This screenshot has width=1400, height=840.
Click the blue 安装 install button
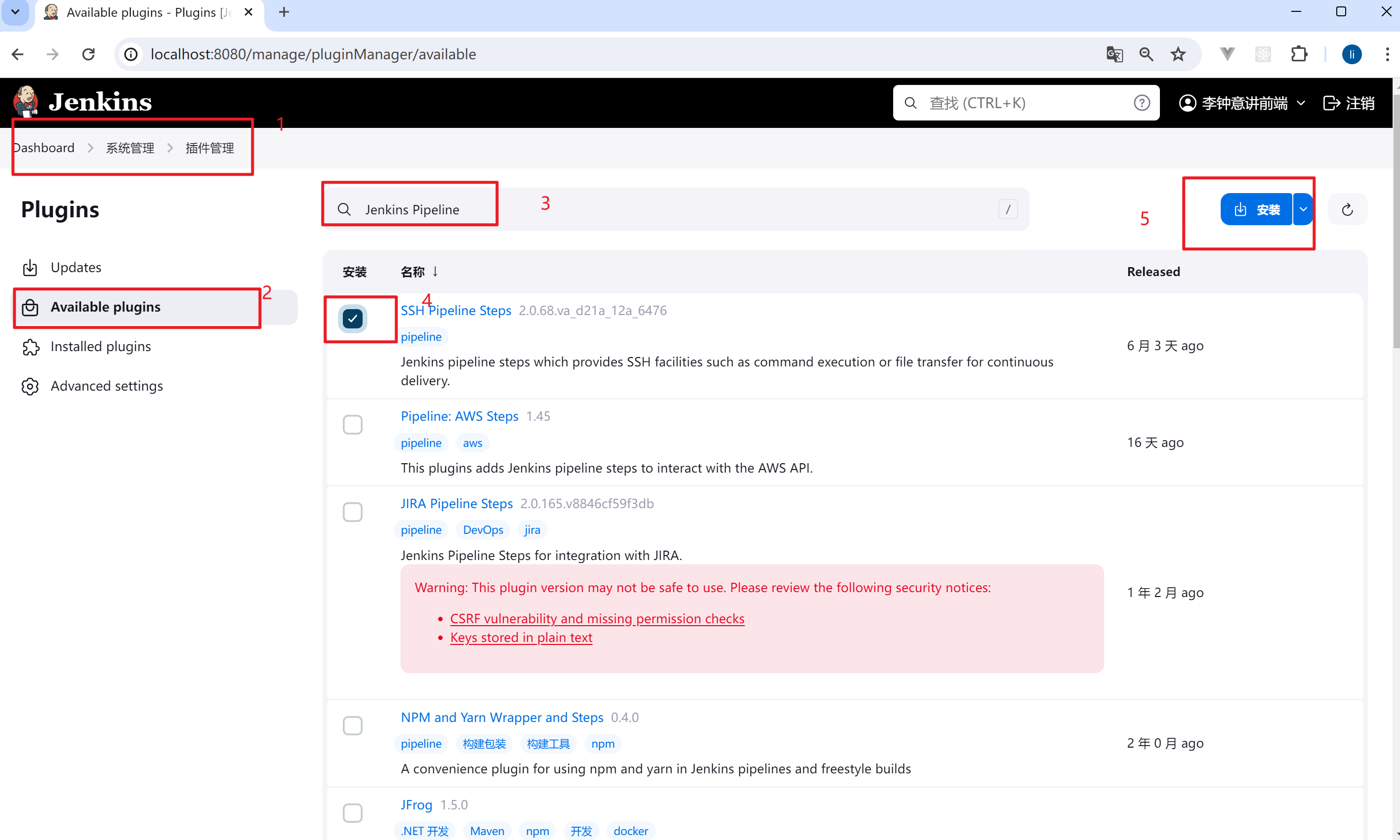1256,209
